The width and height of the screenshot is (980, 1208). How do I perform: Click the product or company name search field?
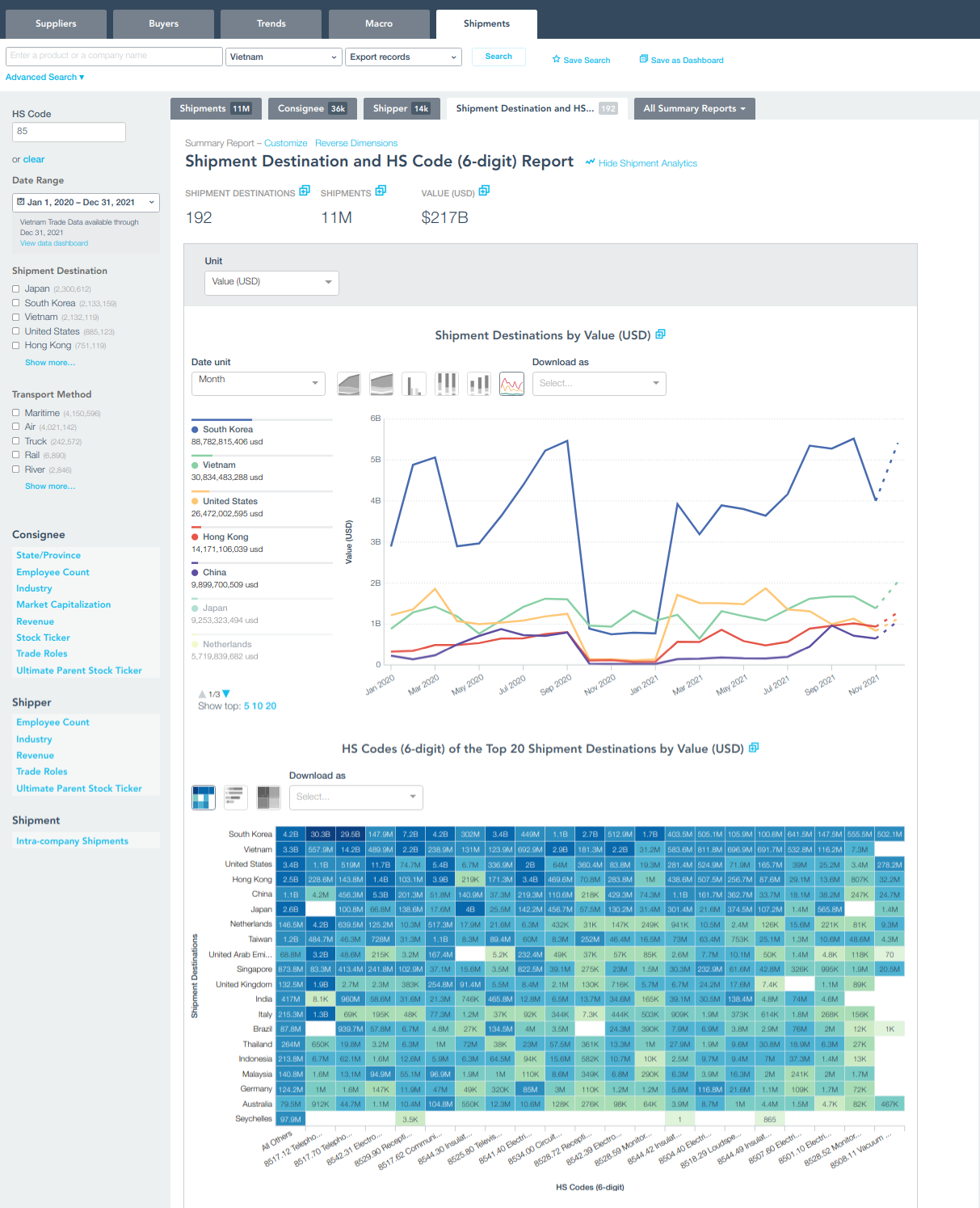pos(114,57)
